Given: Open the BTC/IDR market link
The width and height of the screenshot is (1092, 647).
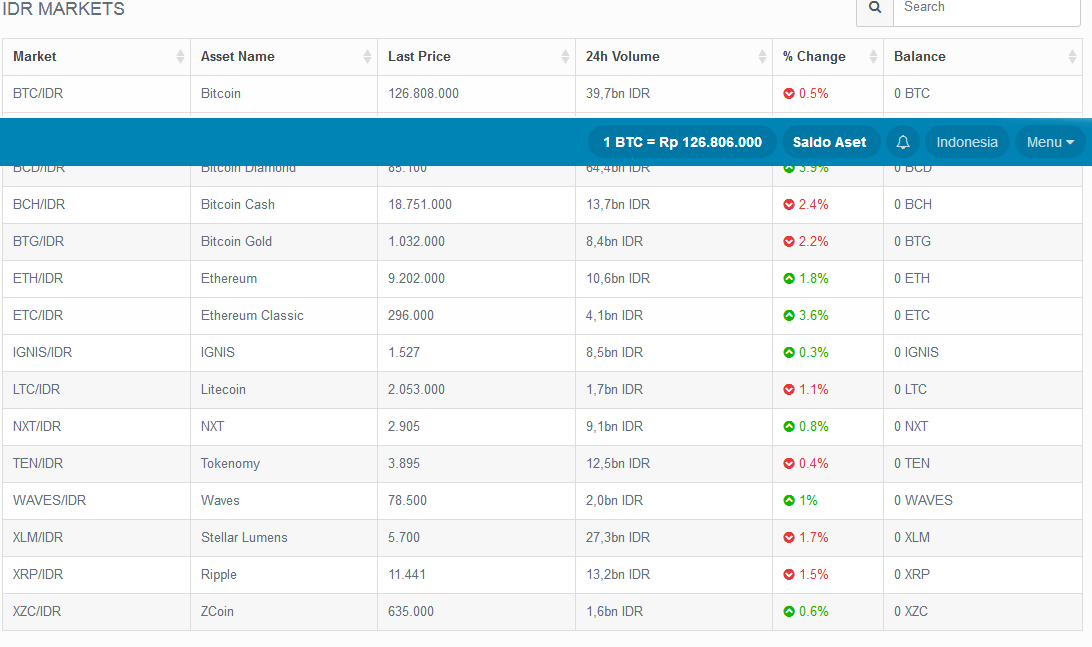Looking at the screenshot, I should [x=37, y=93].
